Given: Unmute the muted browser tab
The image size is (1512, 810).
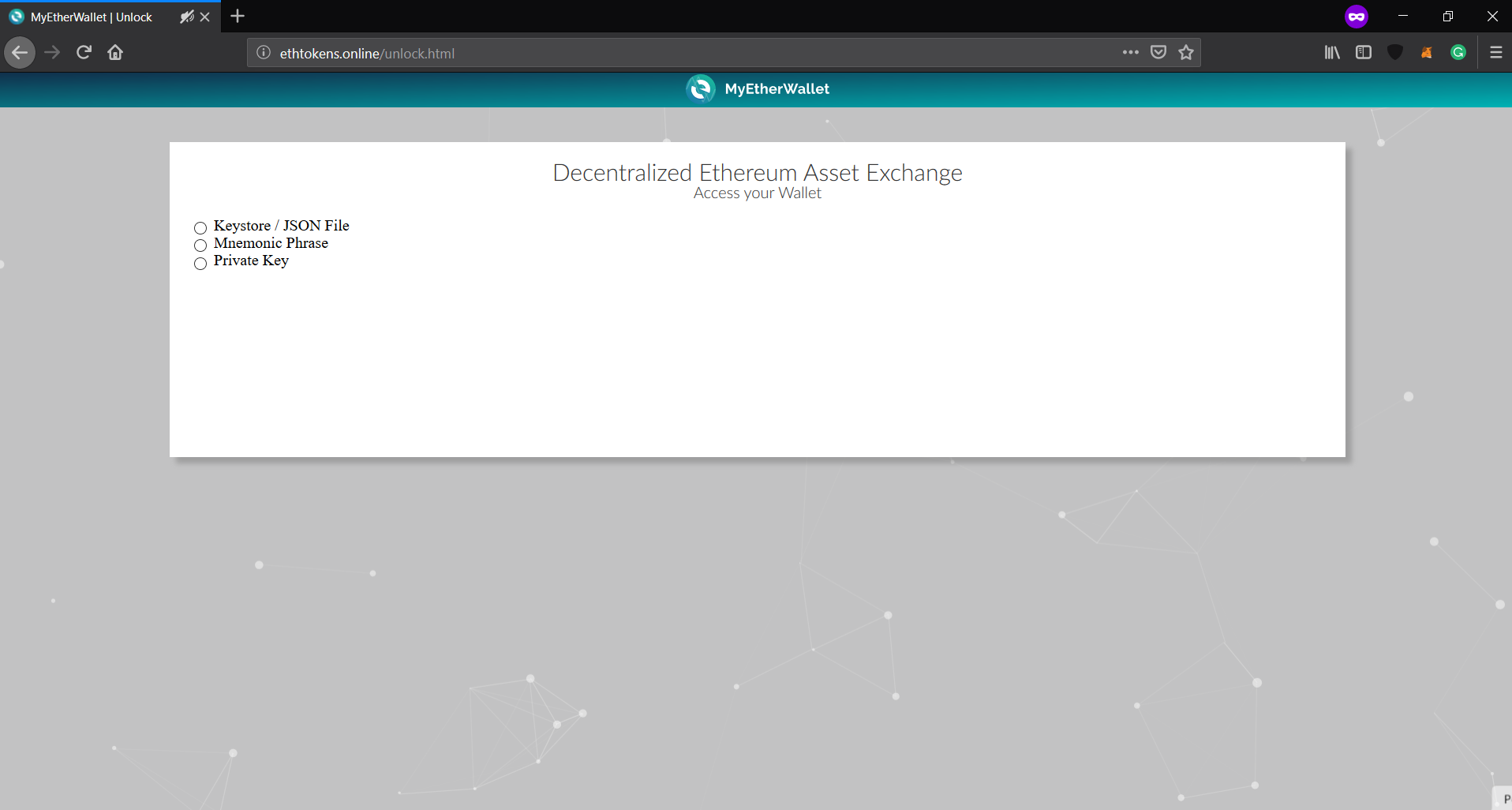Looking at the screenshot, I should (x=186, y=16).
